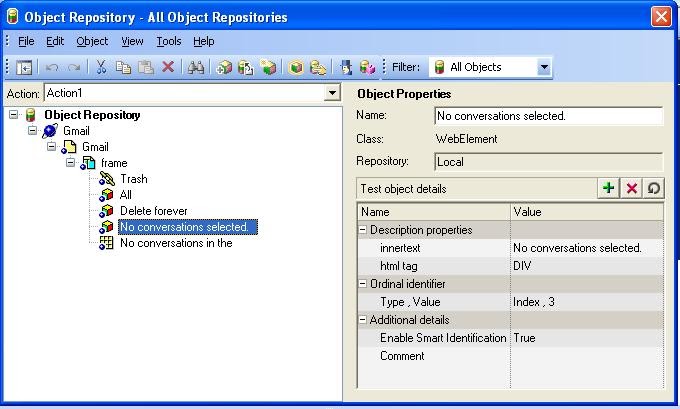680x409 pixels.
Task: Click the Trash link icon in tree
Action: coord(107,179)
